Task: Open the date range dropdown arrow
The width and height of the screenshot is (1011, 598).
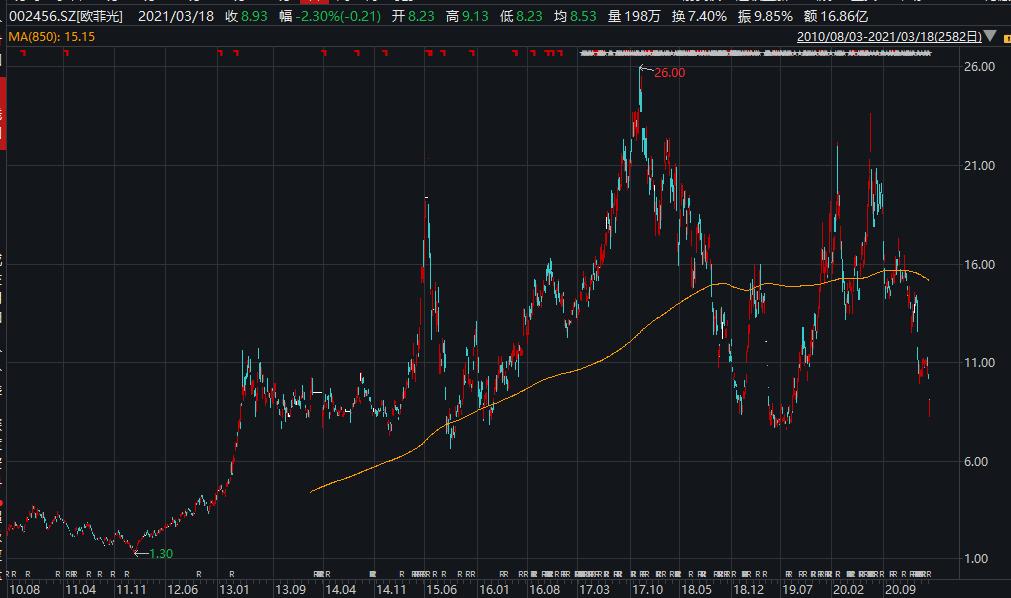Action: point(990,37)
